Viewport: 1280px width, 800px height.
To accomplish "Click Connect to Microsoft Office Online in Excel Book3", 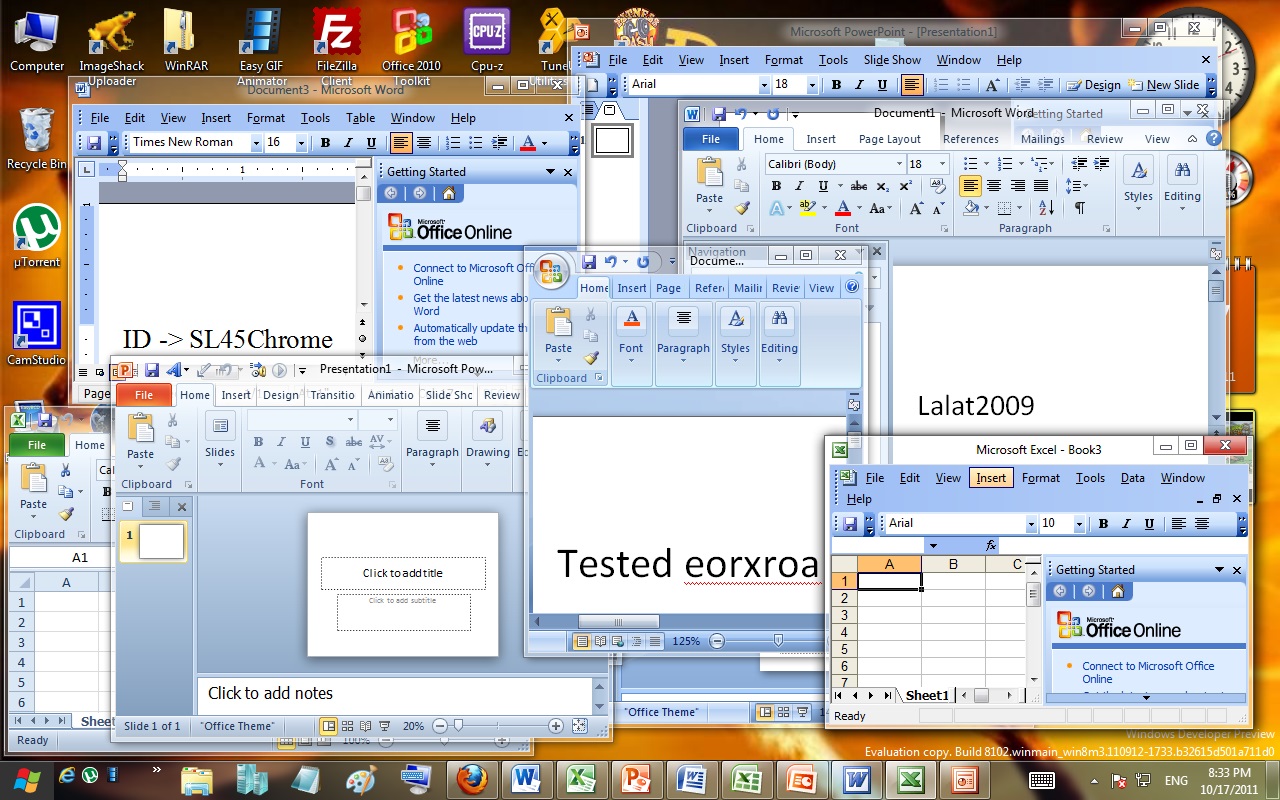I will [x=1148, y=672].
